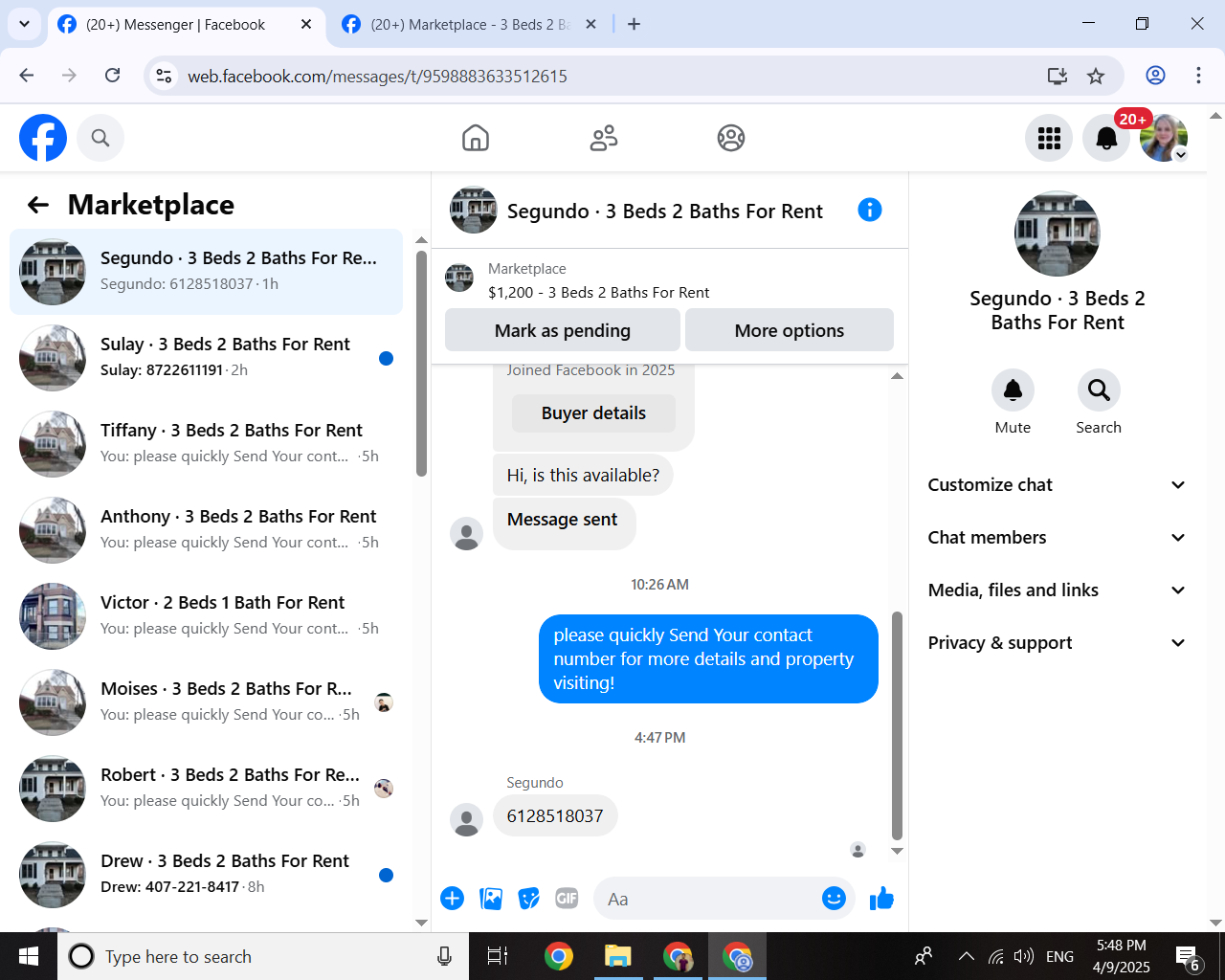Reload the page with browser refresh icon
1225x980 pixels.
click(x=112, y=76)
